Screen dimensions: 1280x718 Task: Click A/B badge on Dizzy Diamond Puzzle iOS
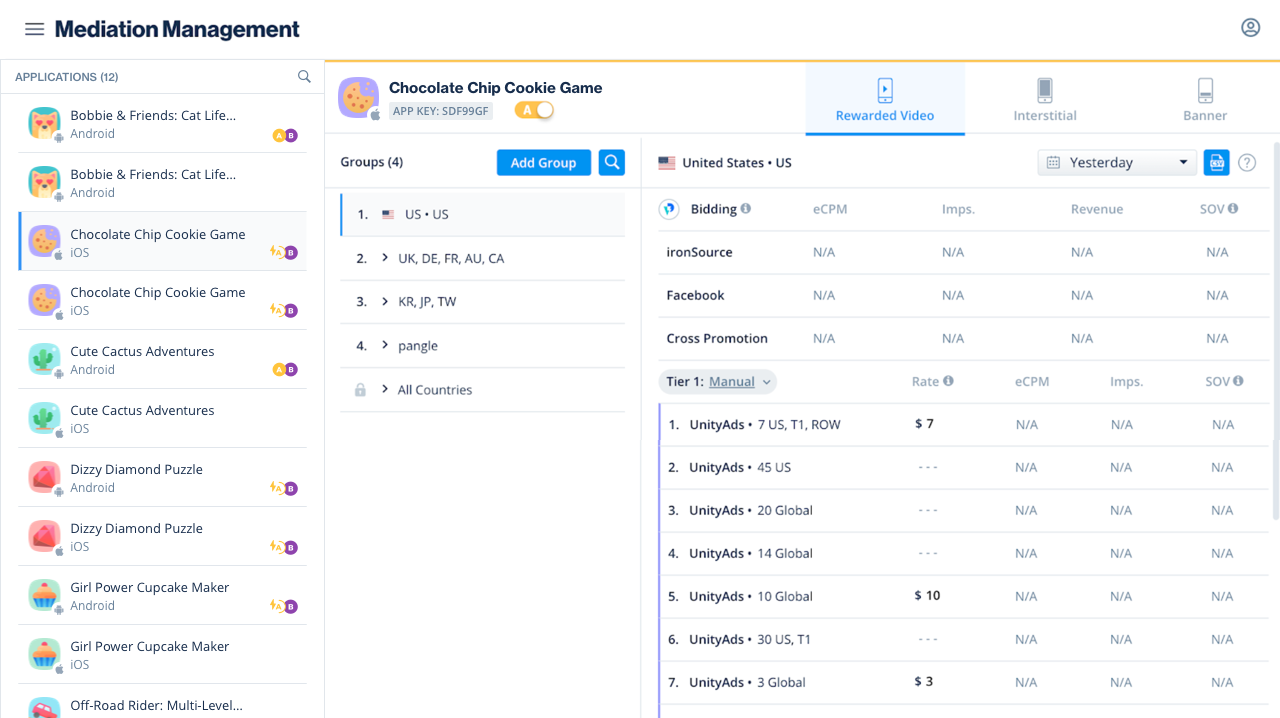click(284, 548)
